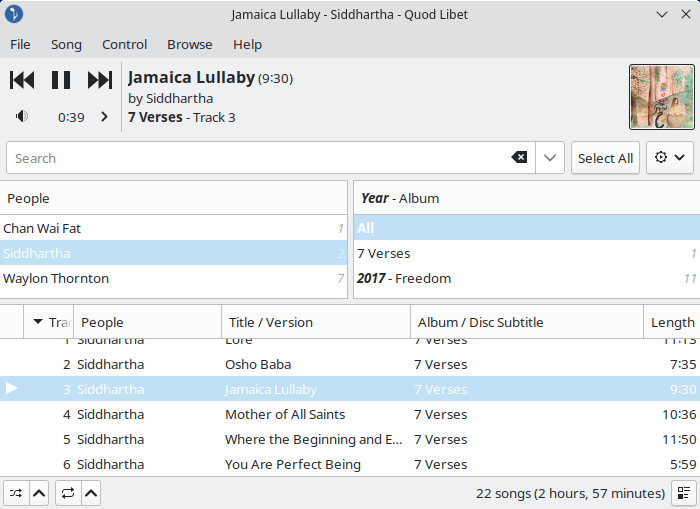Sort by Album / Disc Subtitle header
This screenshot has width=700, height=509.
coord(527,322)
